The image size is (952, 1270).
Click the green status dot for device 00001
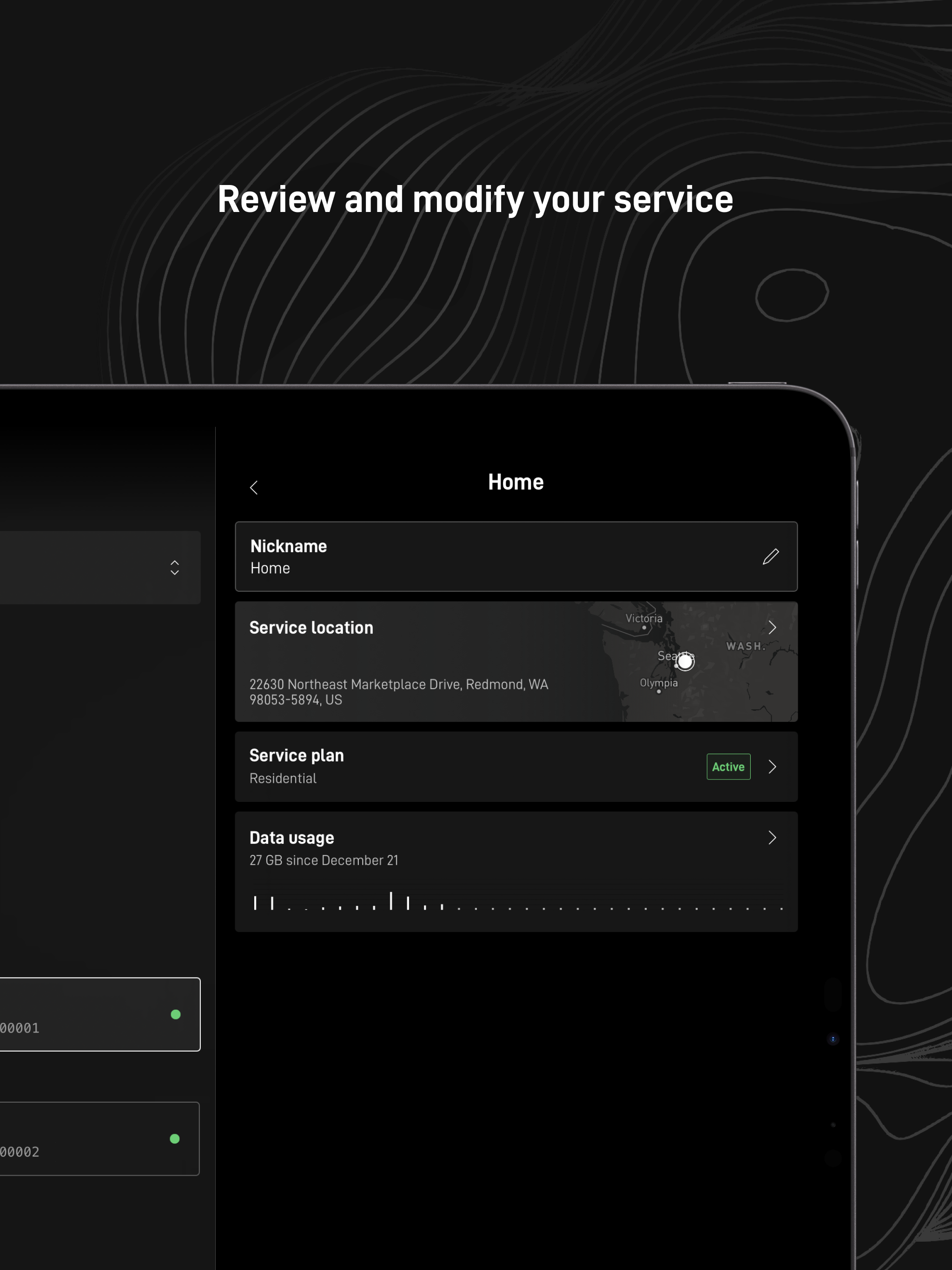click(x=176, y=1014)
